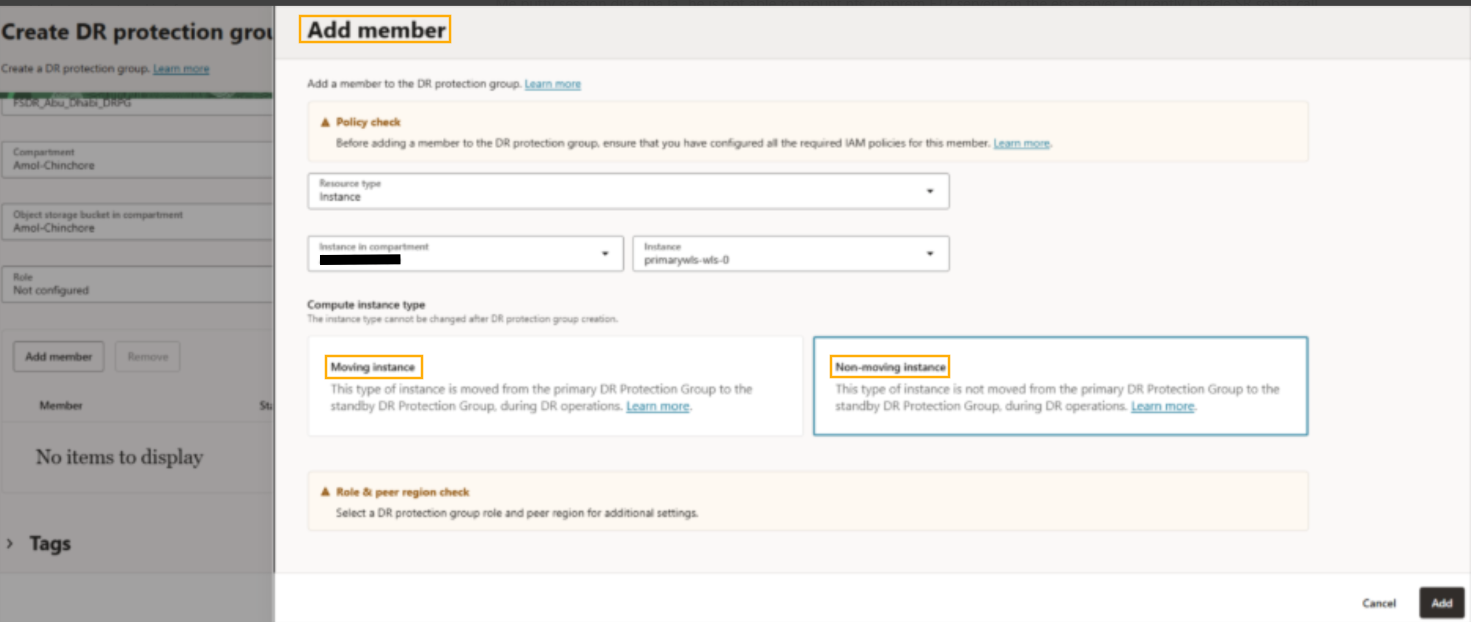The height and width of the screenshot is (622, 1471).
Task: Click the Add button in the dialog footer
Action: (x=1441, y=603)
